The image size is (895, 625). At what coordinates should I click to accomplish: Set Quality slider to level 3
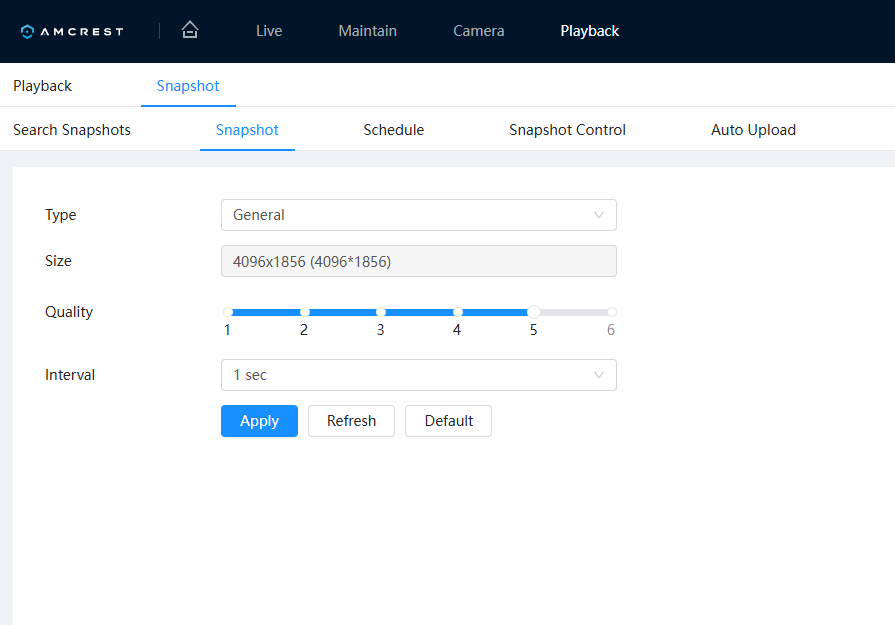(x=381, y=312)
